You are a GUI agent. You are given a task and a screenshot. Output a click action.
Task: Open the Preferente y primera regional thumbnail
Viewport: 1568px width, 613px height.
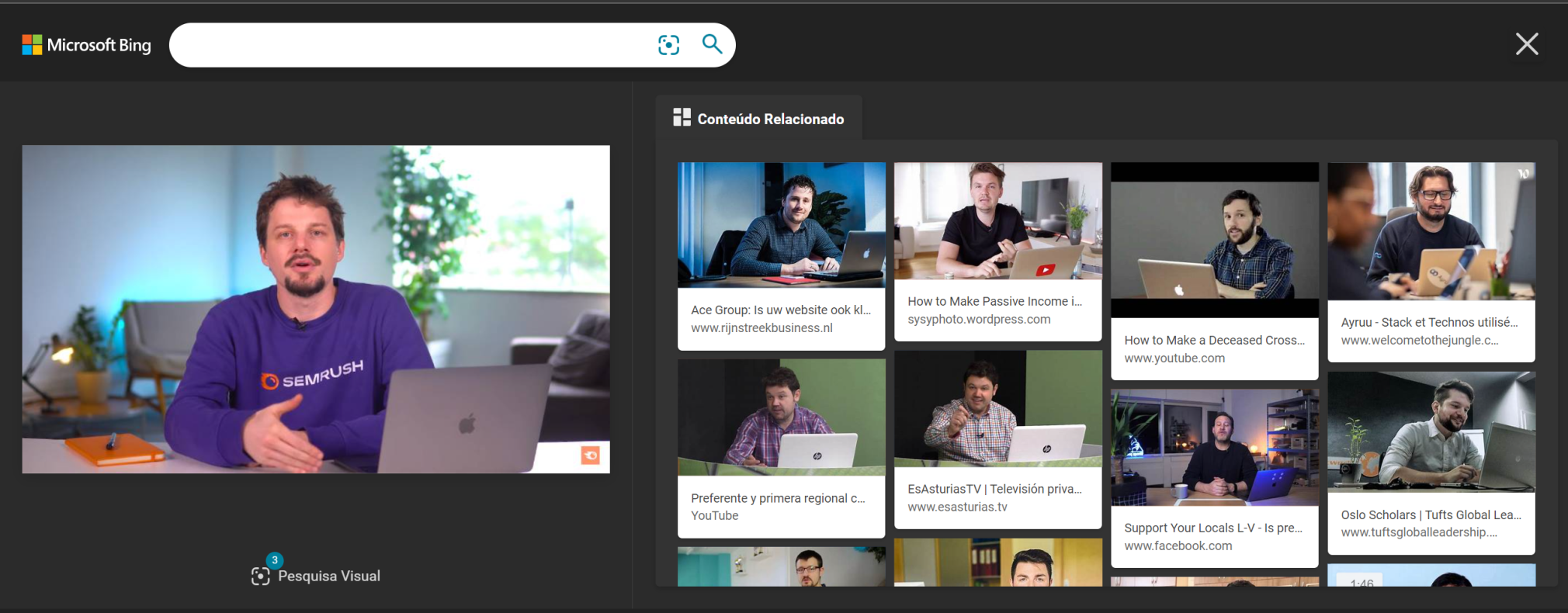781,417
